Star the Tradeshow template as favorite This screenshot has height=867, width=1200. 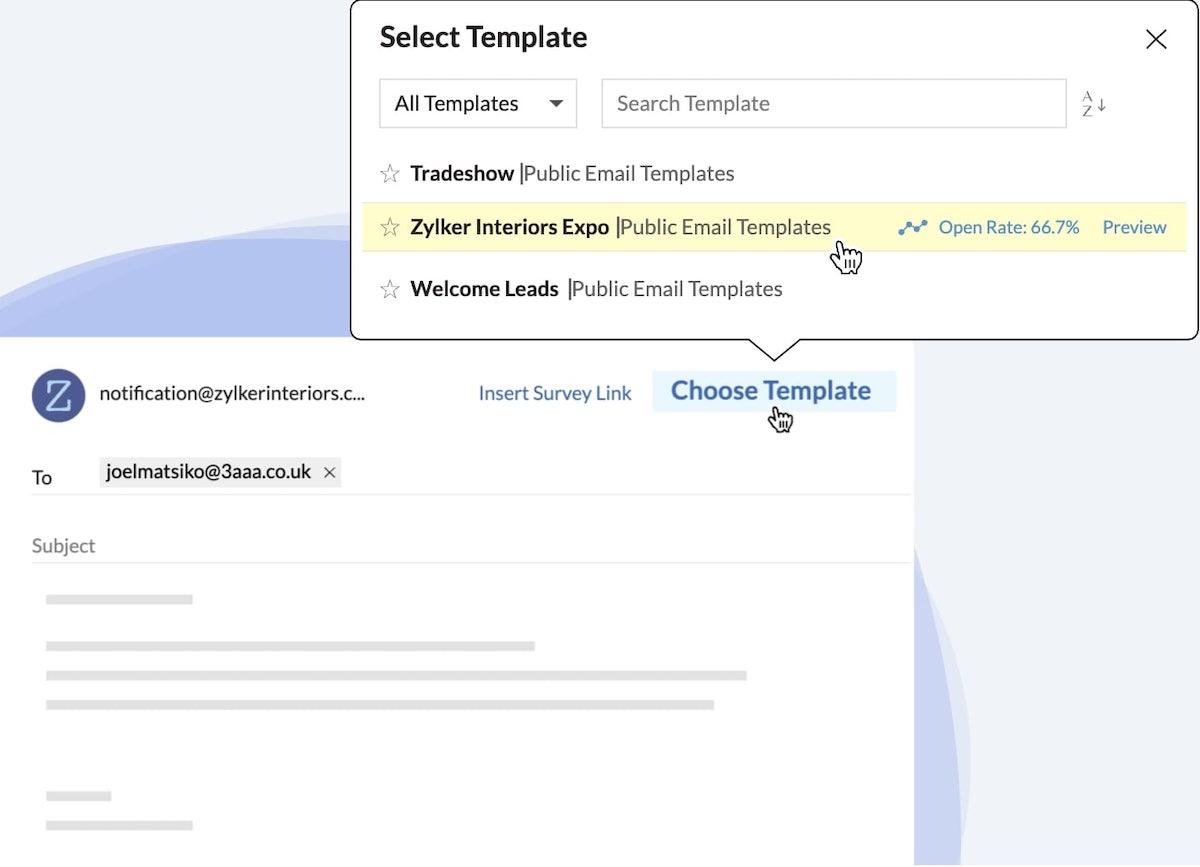tap(389, 174)
